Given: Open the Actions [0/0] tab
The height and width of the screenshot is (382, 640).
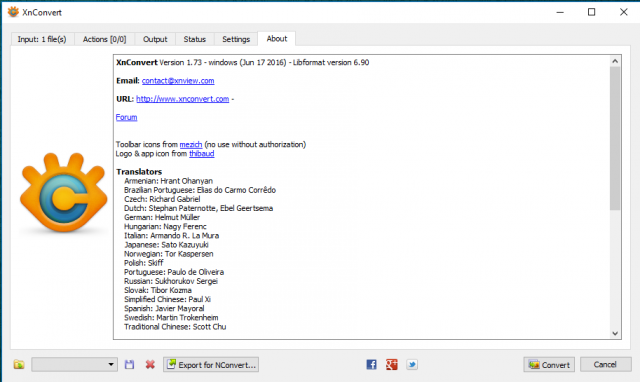Looking at the screenshot, I should (104, 39).
